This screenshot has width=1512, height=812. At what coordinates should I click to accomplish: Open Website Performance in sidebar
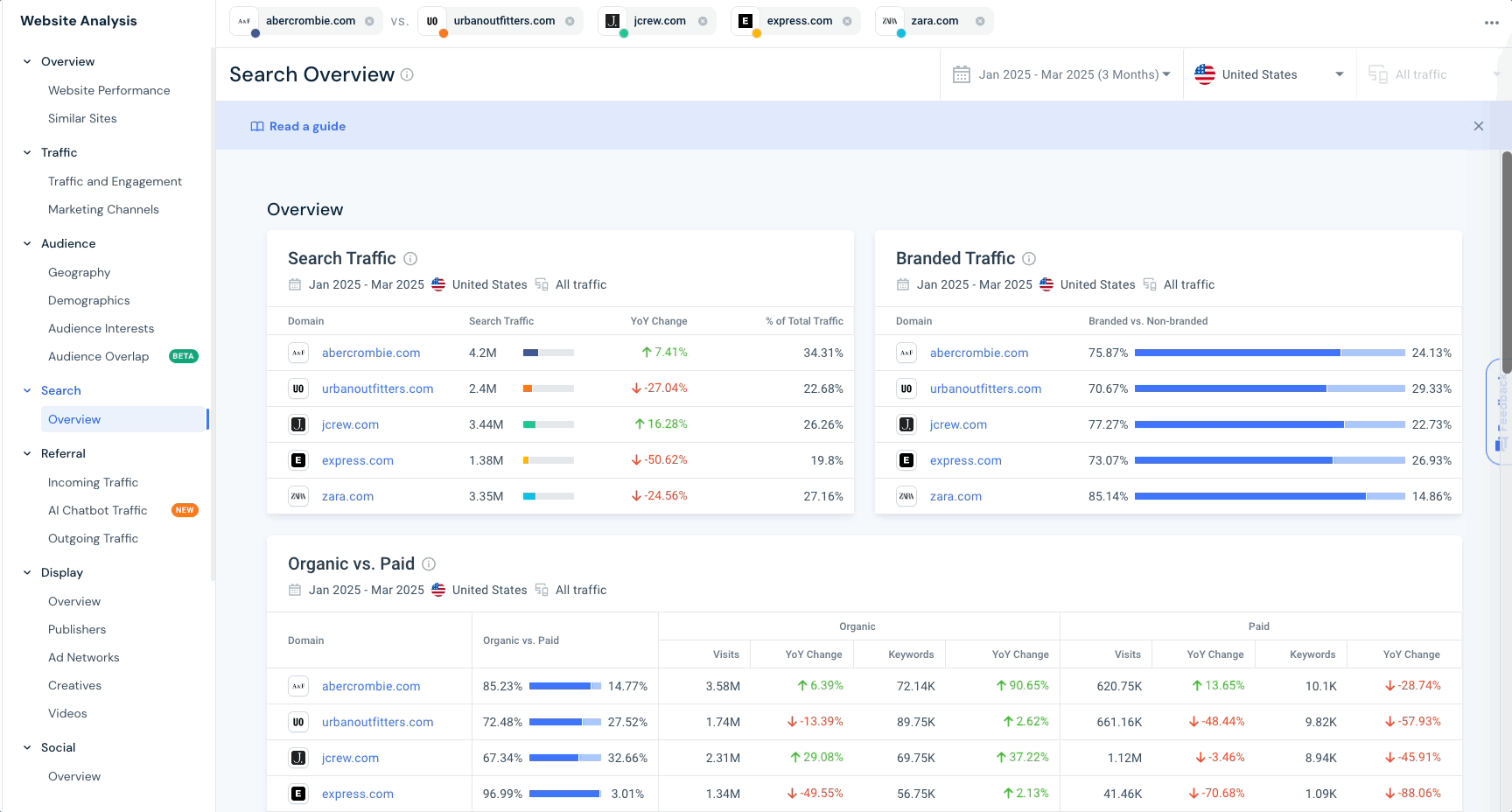point(109,90)
